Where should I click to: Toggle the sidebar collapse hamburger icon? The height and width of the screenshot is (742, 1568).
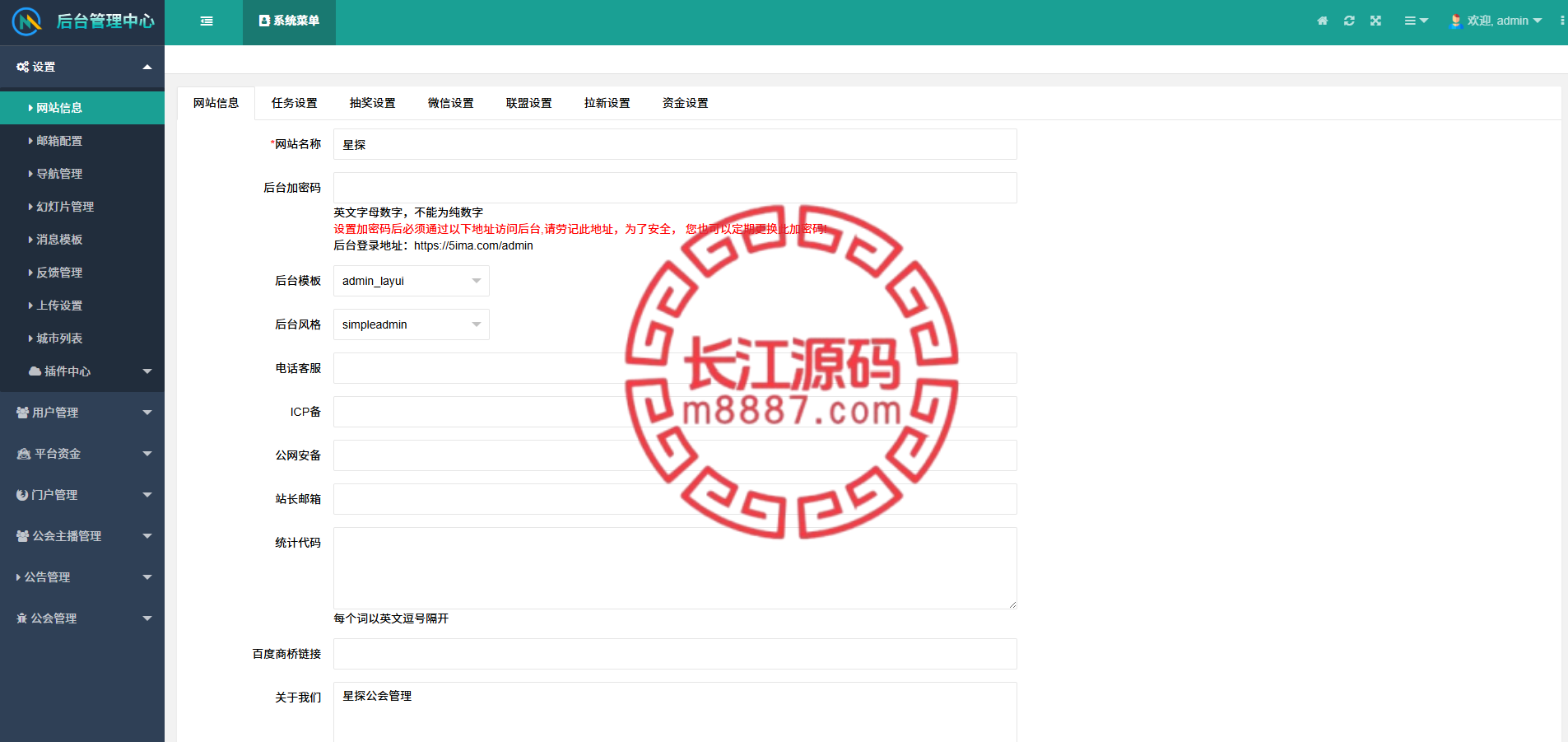pos(207,21)
